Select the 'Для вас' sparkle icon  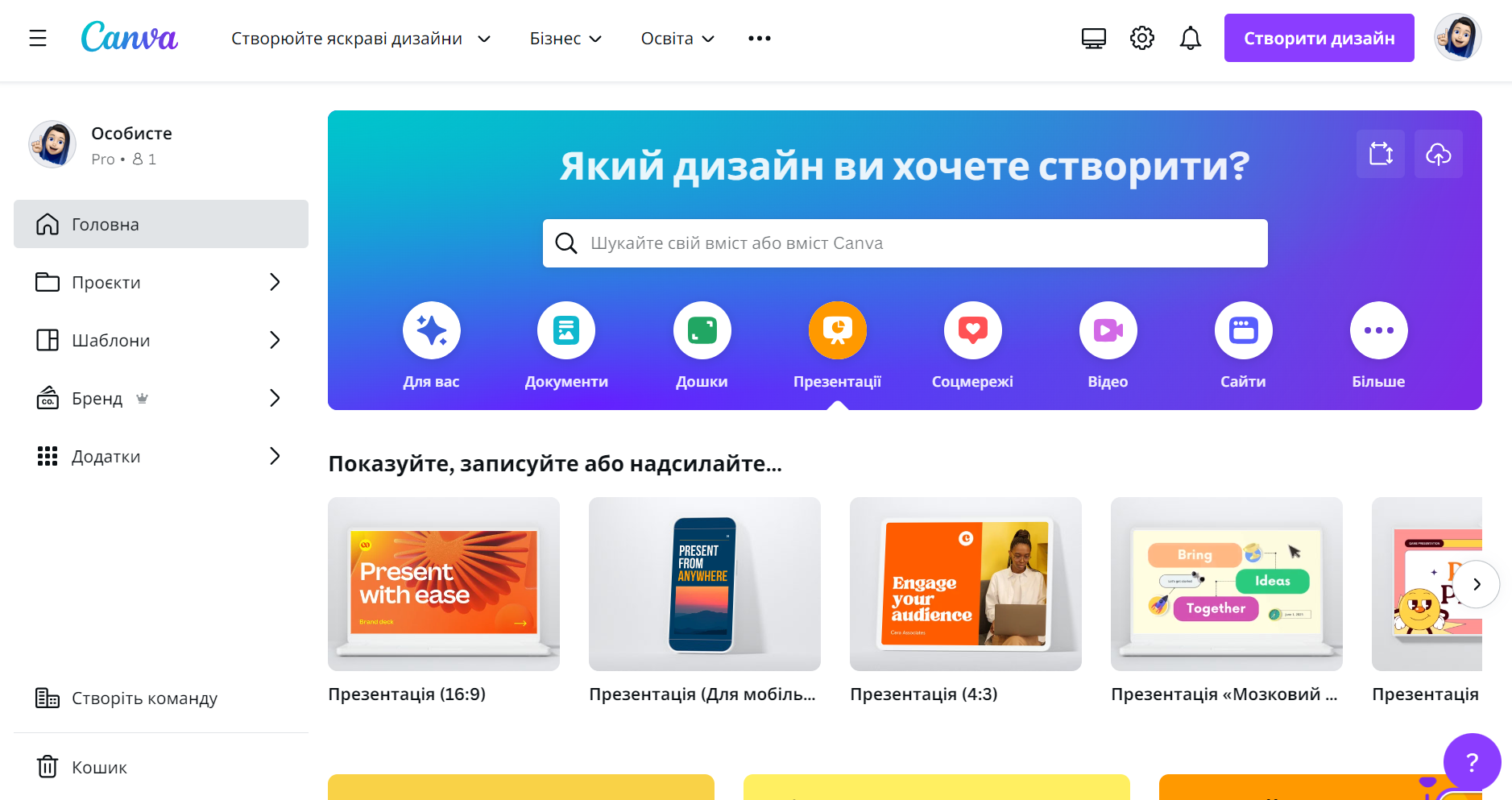(432, 330)
